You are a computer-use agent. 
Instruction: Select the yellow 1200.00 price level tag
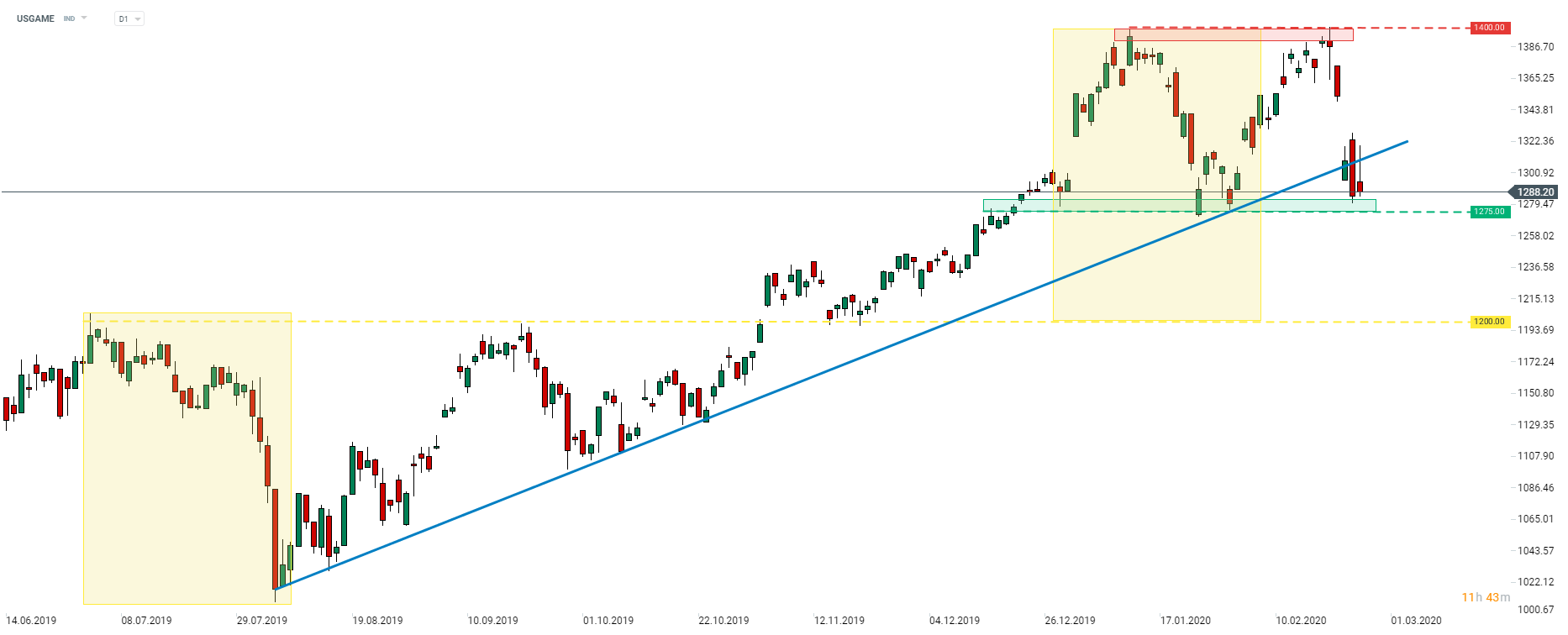click(x=1489, y=322)
